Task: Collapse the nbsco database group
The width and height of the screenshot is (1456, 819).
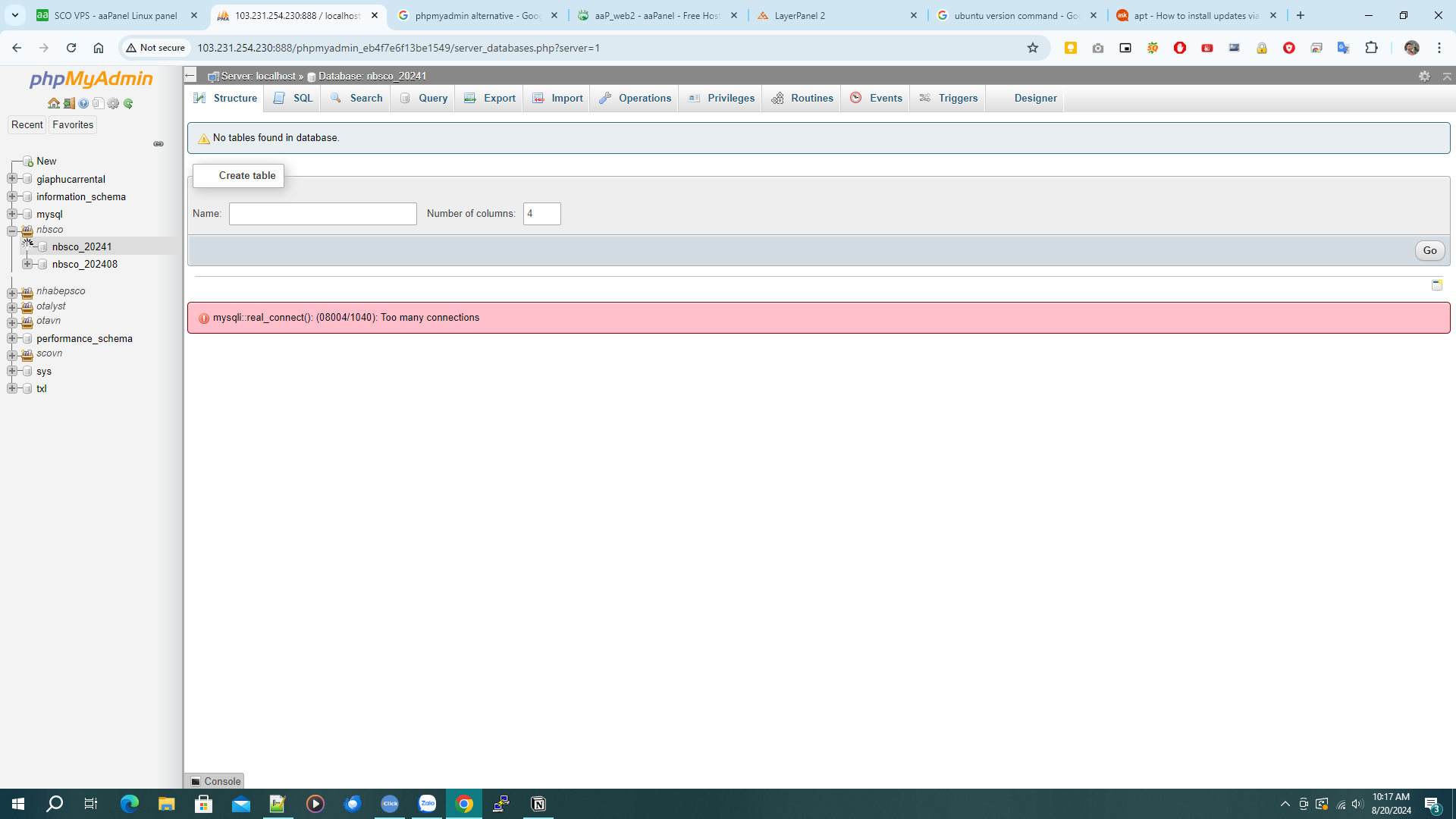Action: pos(12,231)
